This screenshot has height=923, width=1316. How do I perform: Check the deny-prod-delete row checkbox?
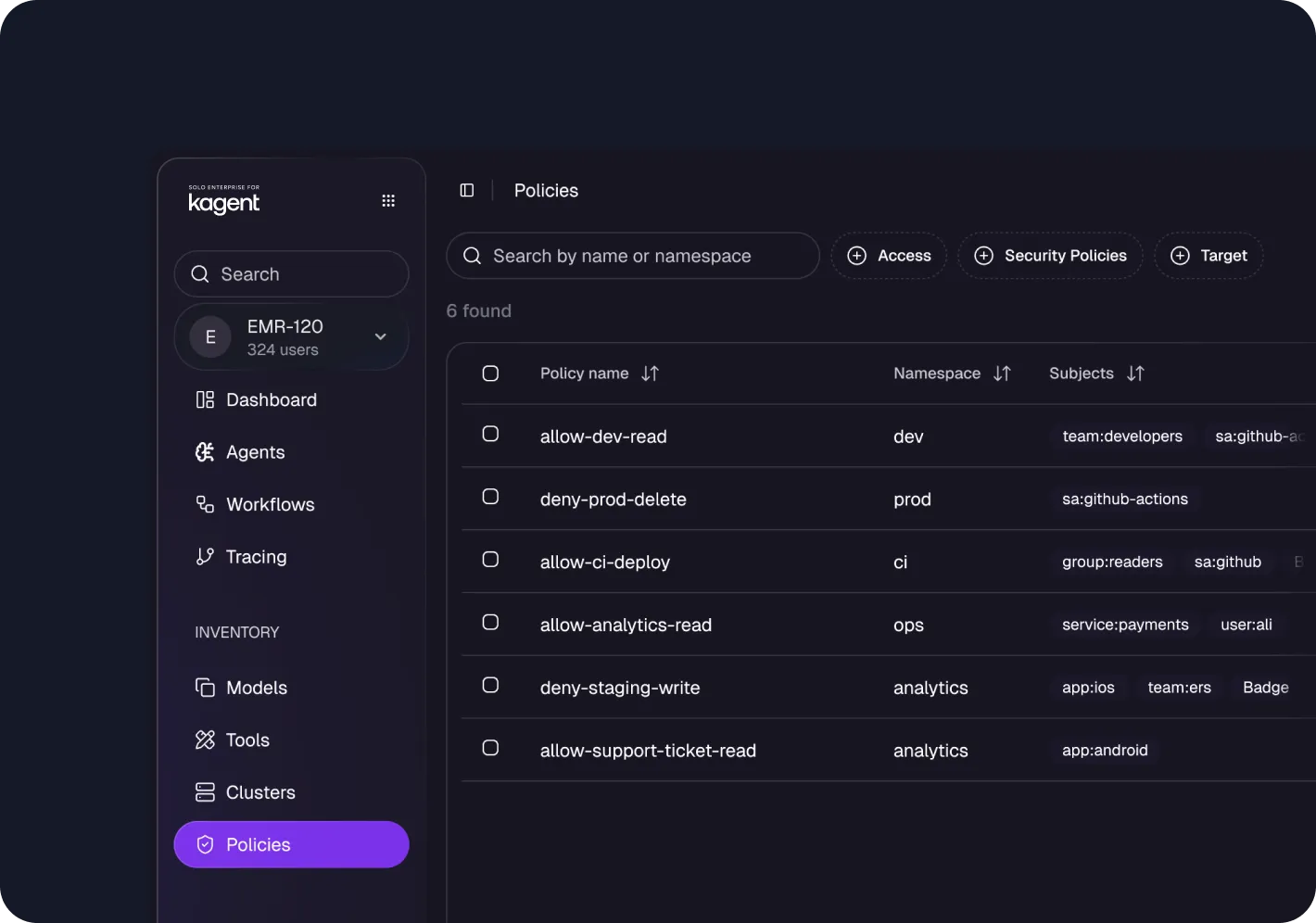[490, 497]
